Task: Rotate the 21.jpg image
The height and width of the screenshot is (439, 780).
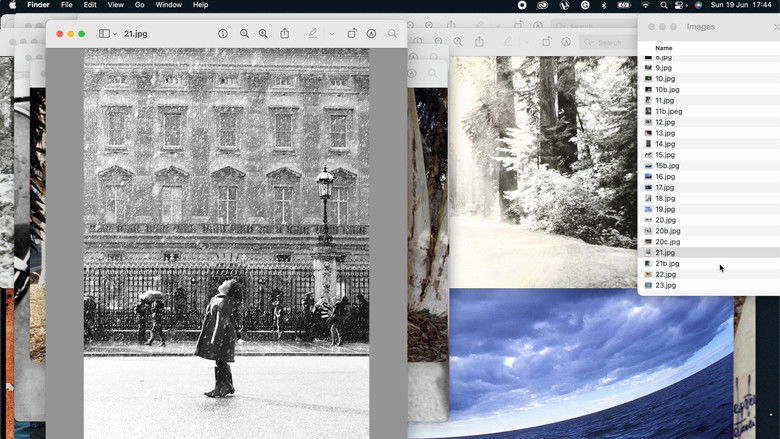Action: (352, 34)
